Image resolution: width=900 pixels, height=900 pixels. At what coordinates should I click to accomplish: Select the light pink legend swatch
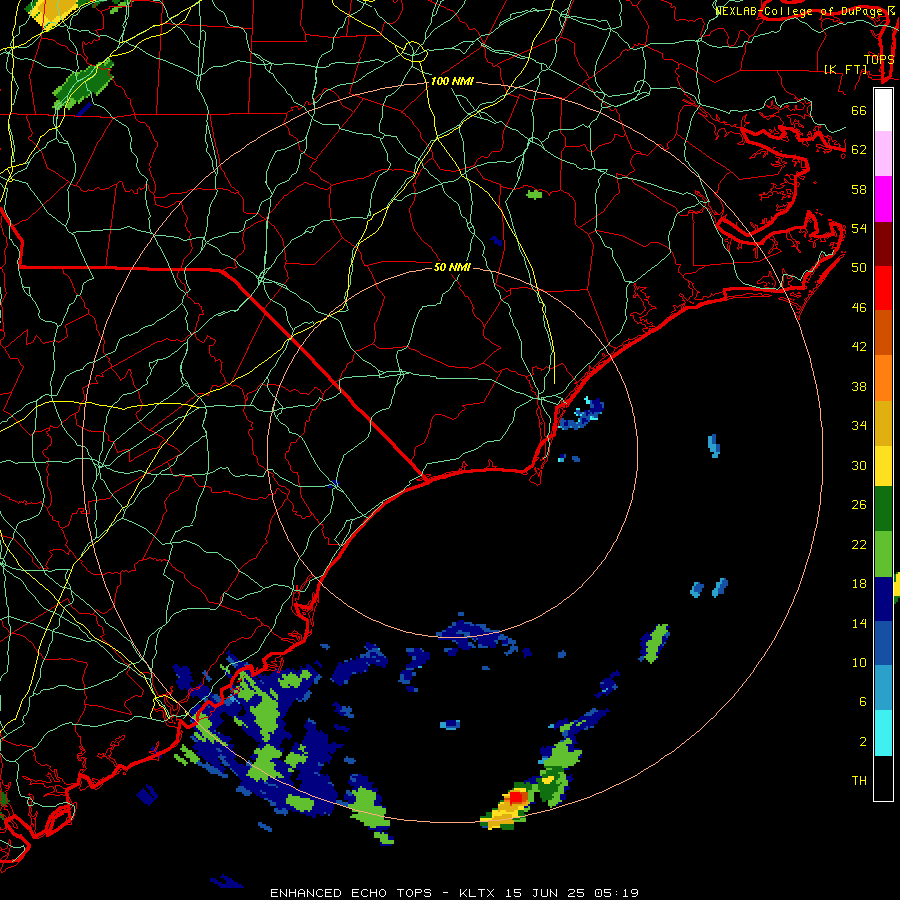(x=883, y=153)
